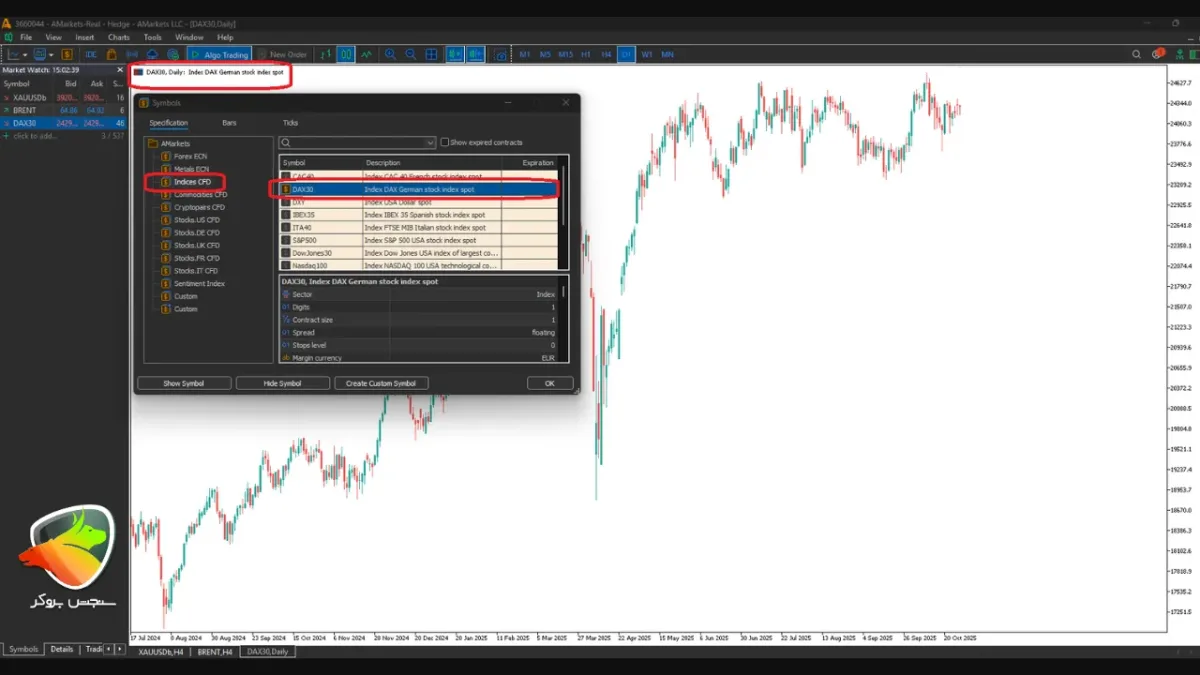Image resolution: width=1200 pixels, height=675 pixels.
Task: Tile chart windows using grid icon
Action: tap(432, 54)
